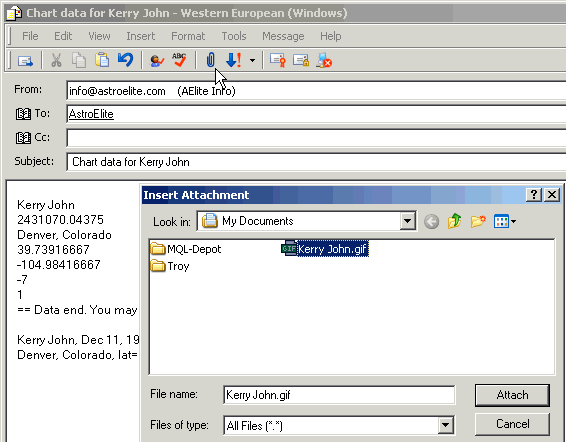The width and height of the screenshot is (566, 442).
Task: Expand the Look in My Documents dropdown
Action: 407,221
